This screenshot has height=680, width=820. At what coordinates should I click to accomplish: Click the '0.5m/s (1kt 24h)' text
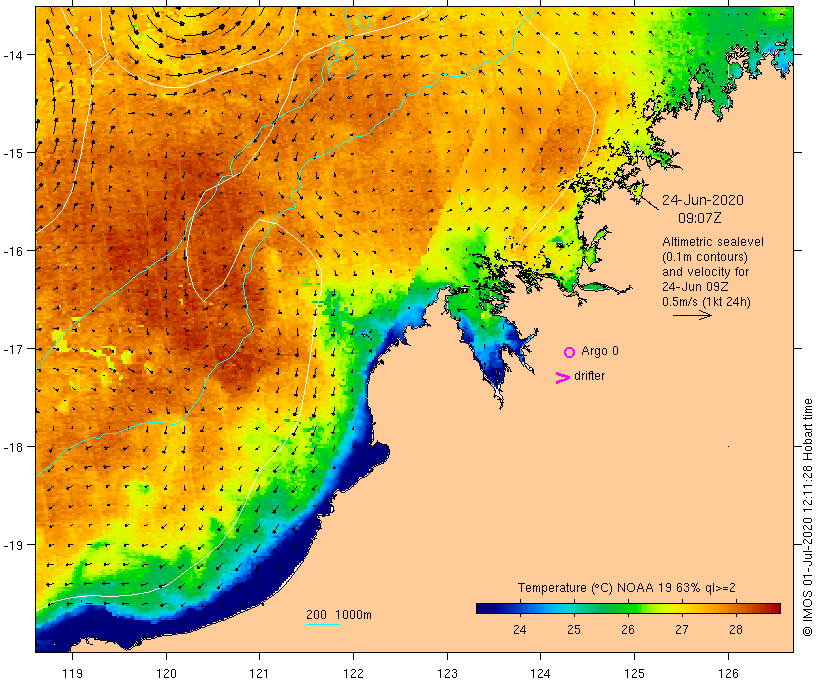[706, 302]
